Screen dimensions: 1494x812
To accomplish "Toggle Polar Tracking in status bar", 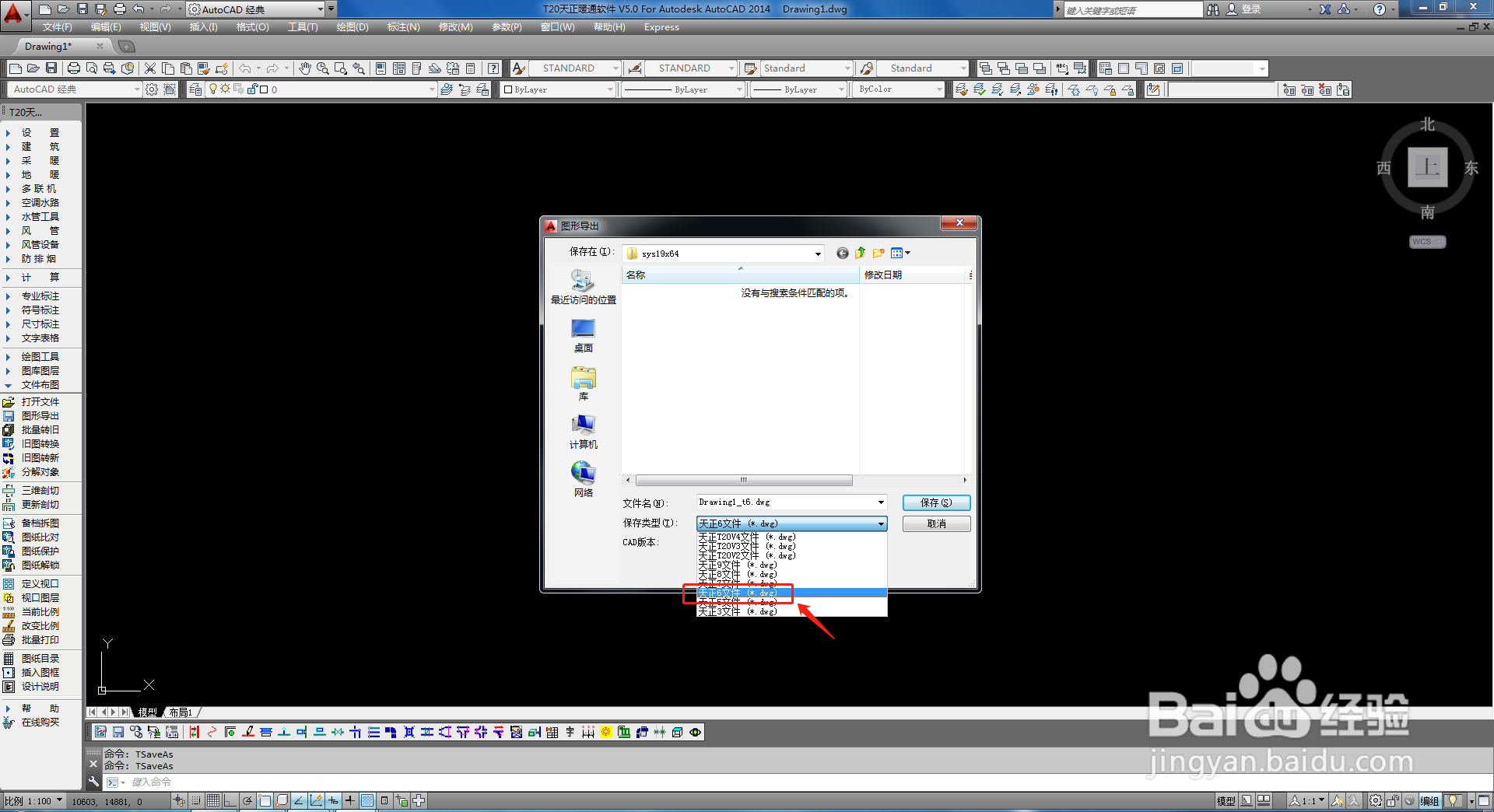I will point(247,801).
